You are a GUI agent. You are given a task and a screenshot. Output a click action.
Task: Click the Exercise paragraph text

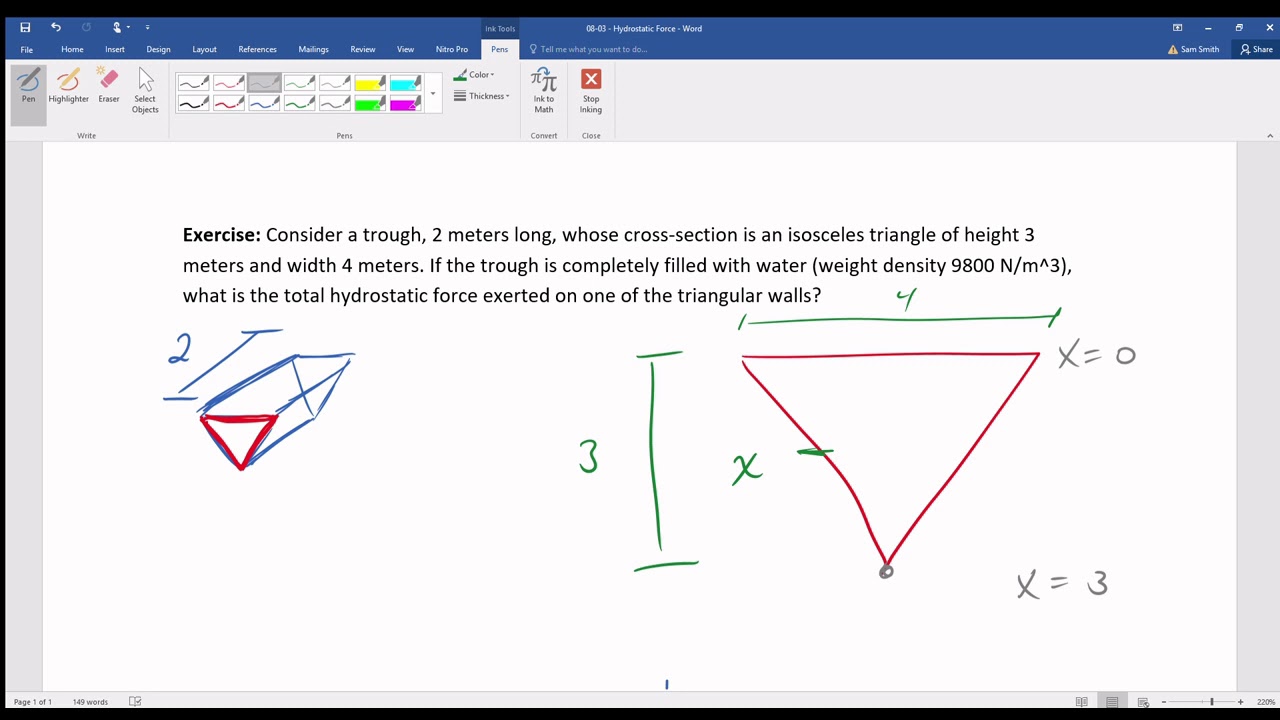(x=627, y=265)
